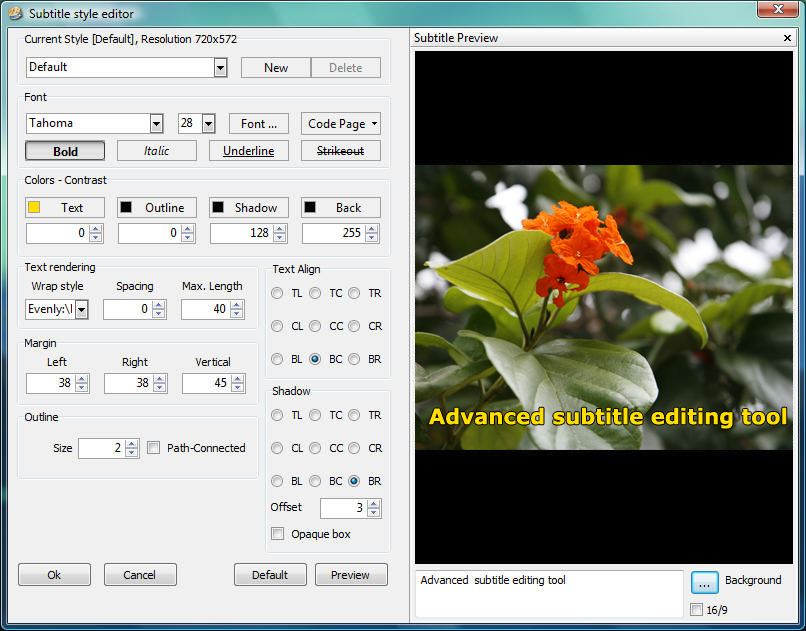Pick the Back color
The width and height of the screenshot is (806, 631).
point(340,208)
